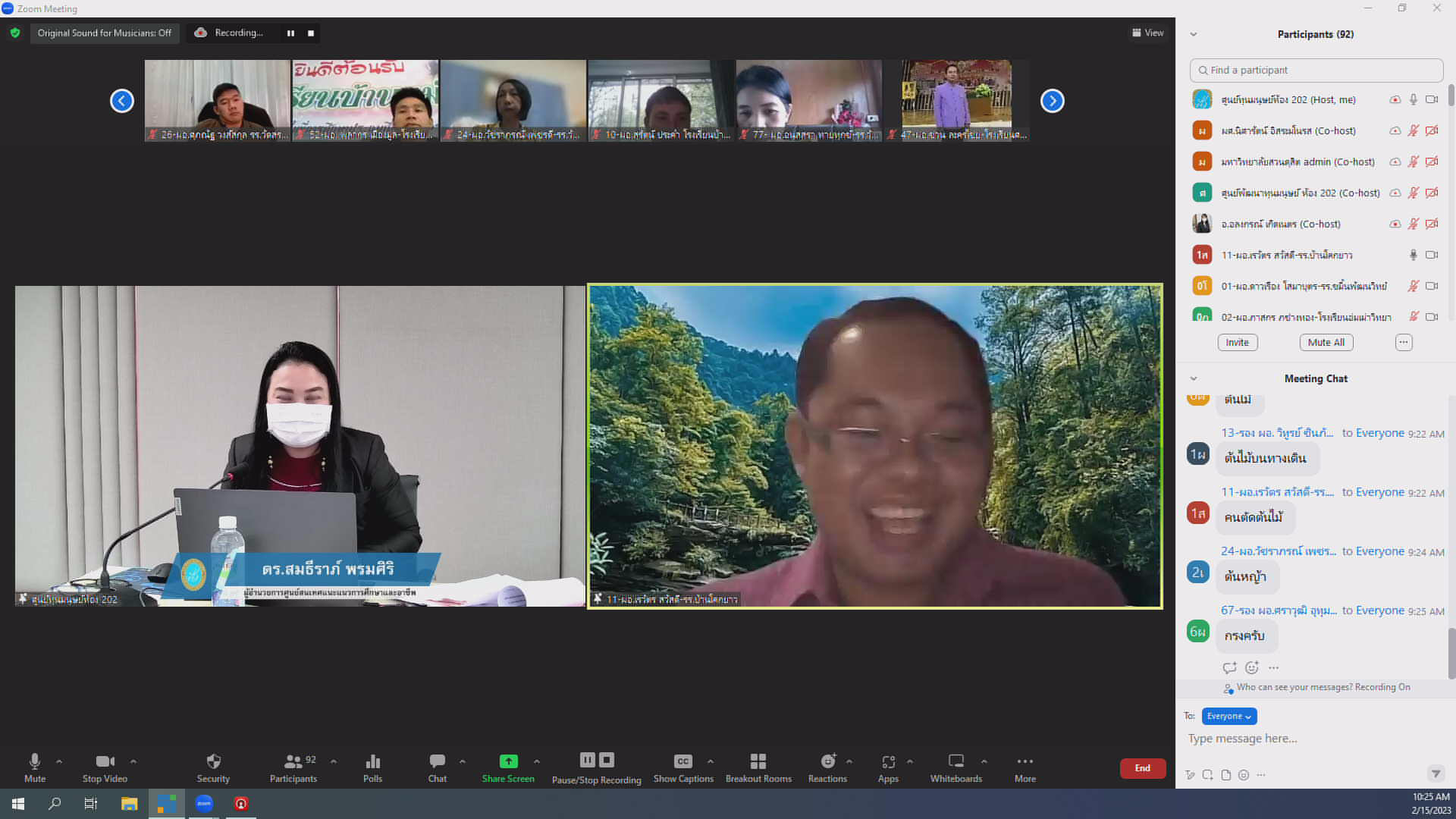Stop recording in top recording indicator

(x=310, y=33)
